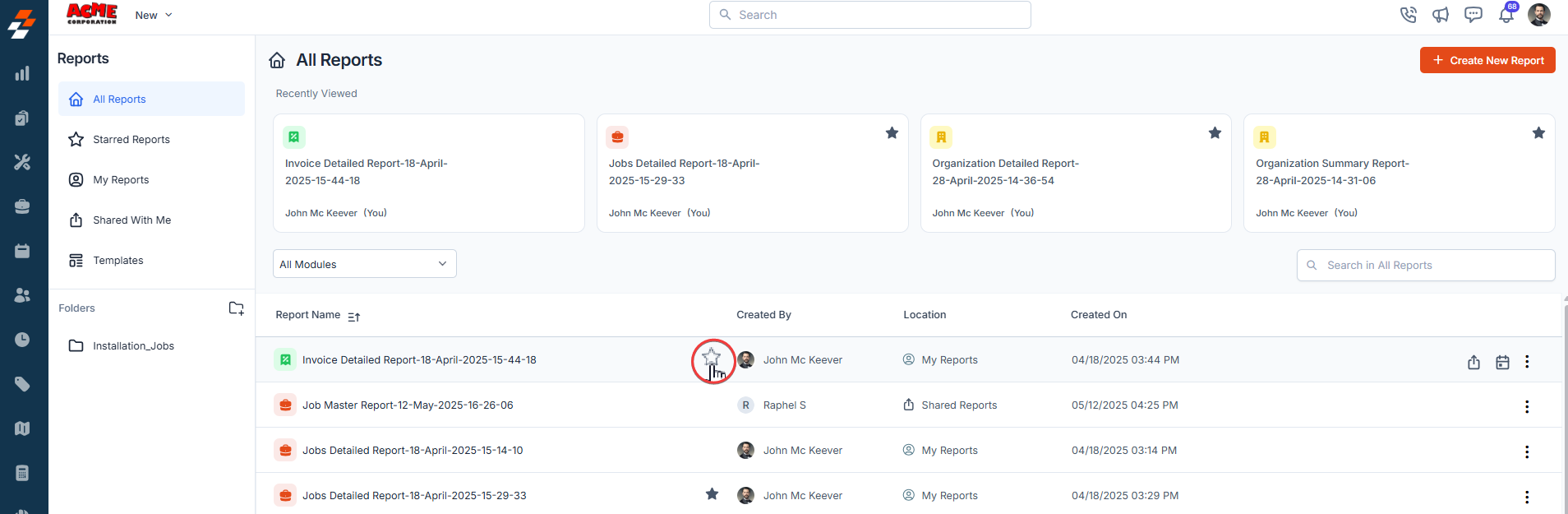Open Invoice Detailed Report recent card
Viewport: 1568px width, 514px height.
(x=429, y=173)
